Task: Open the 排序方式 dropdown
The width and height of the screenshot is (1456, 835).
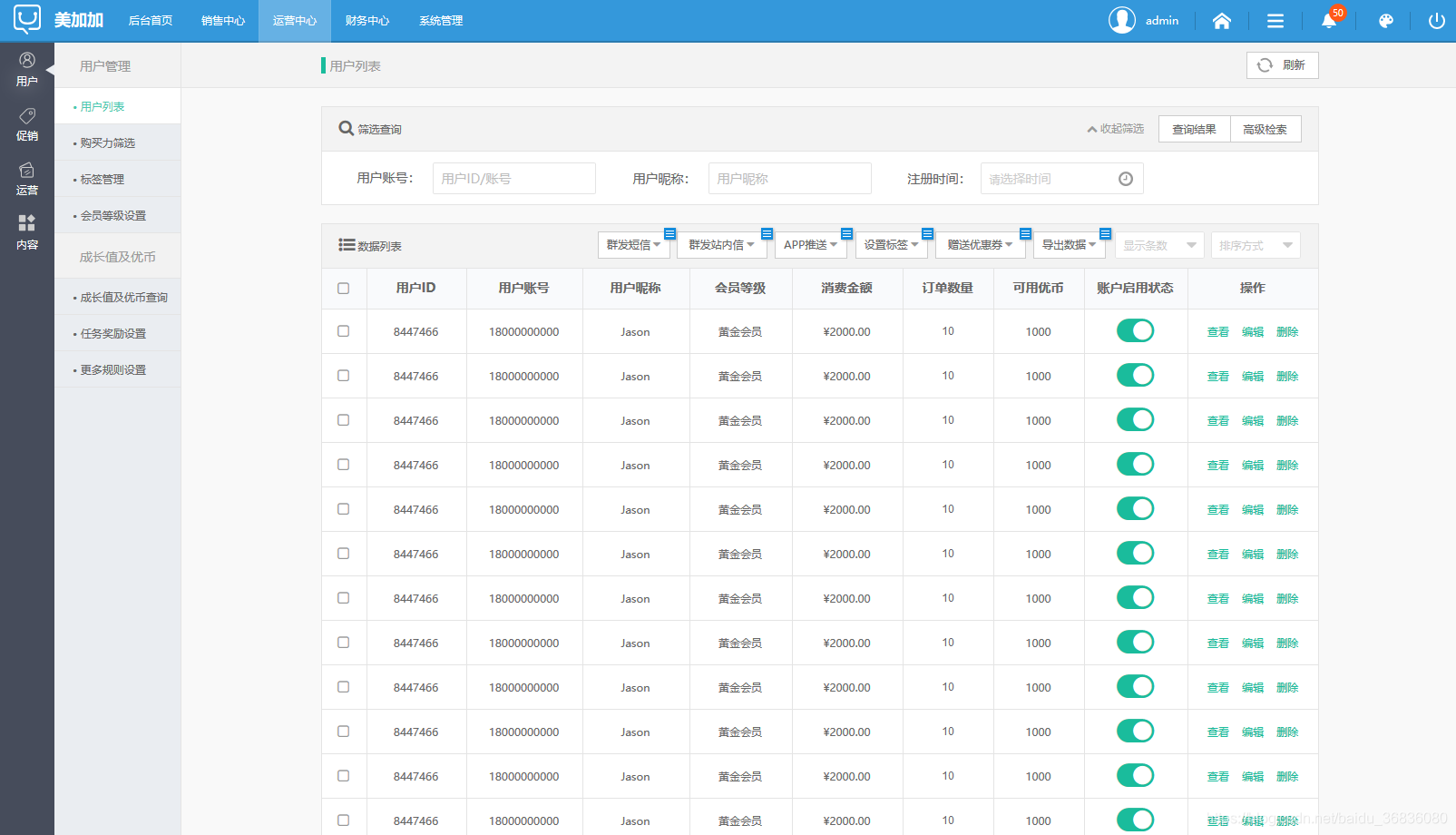Action: point(1255,245)
